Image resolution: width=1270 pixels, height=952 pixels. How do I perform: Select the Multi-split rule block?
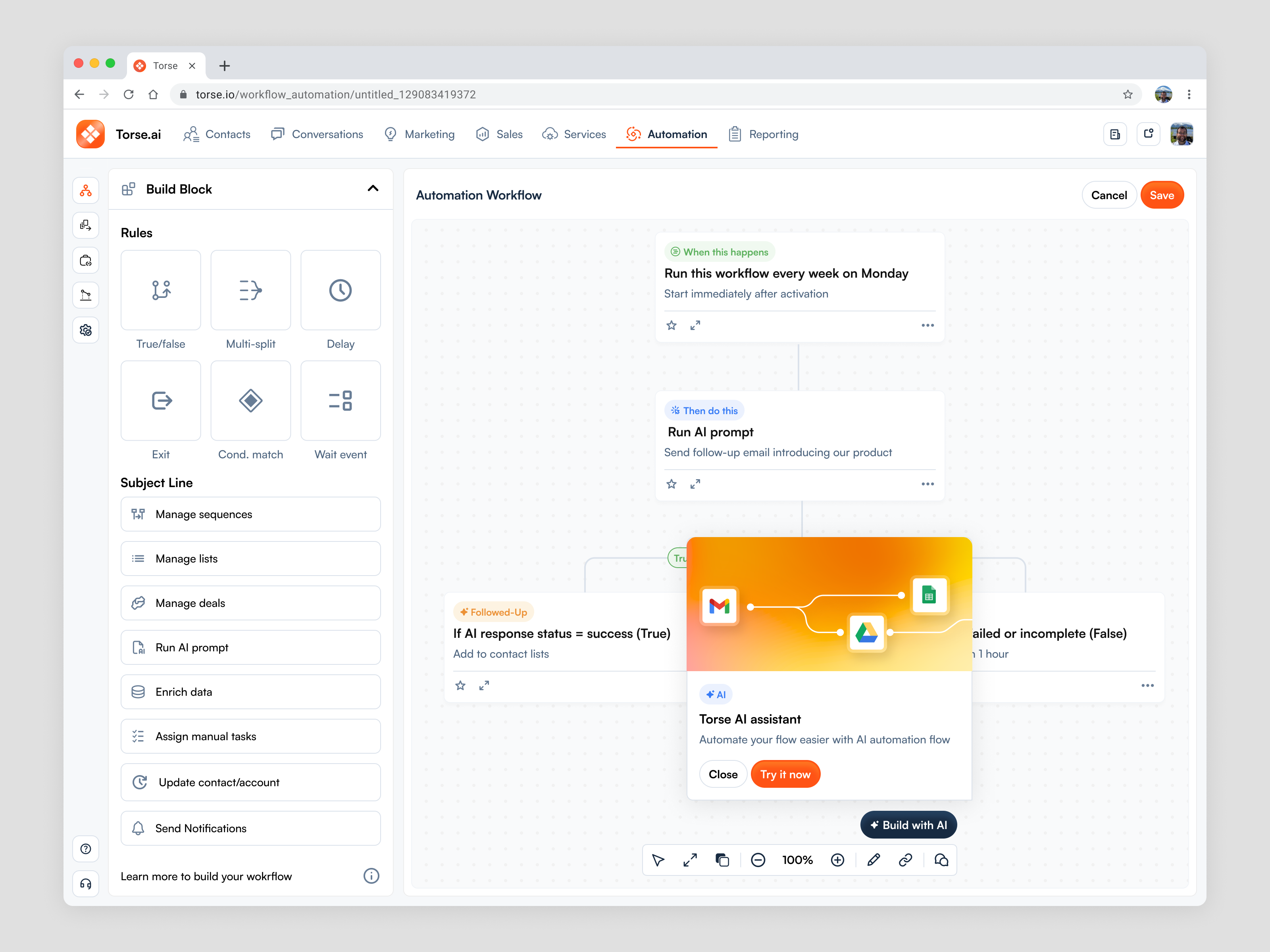pyautogui.click(x=250, y=290)
